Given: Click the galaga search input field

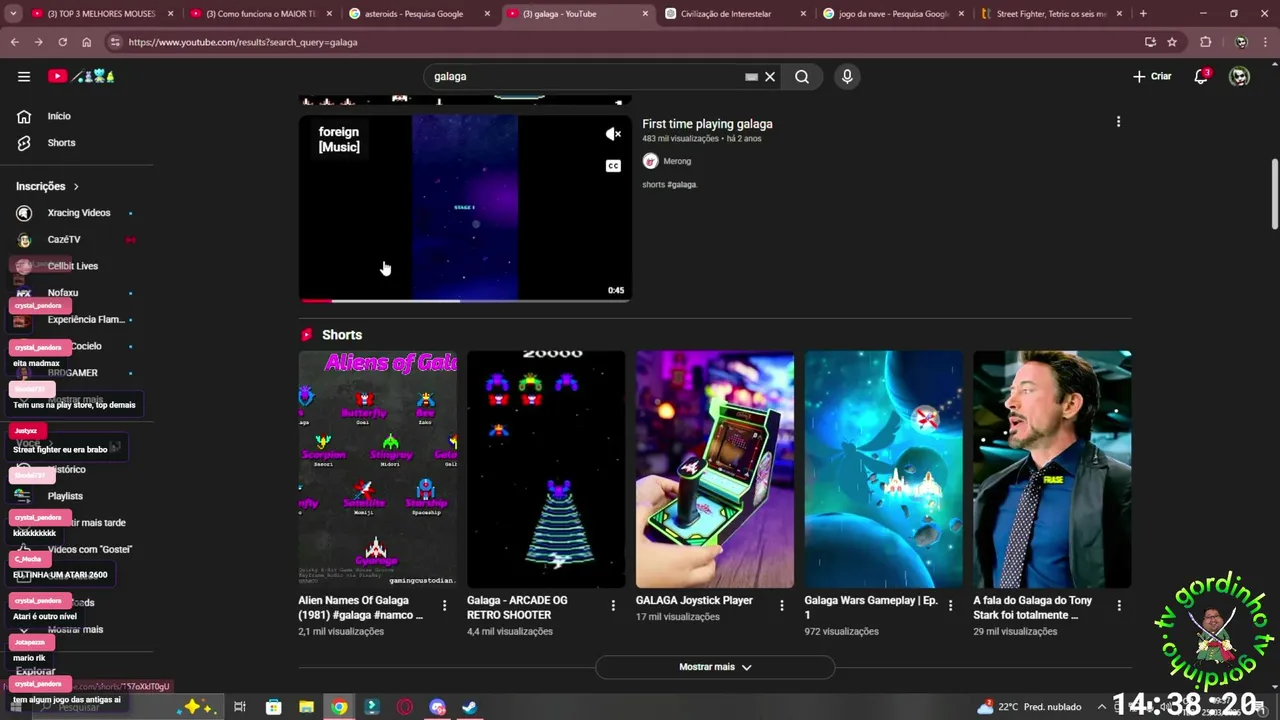Looking at the screenshot, I should coord(585,76).
